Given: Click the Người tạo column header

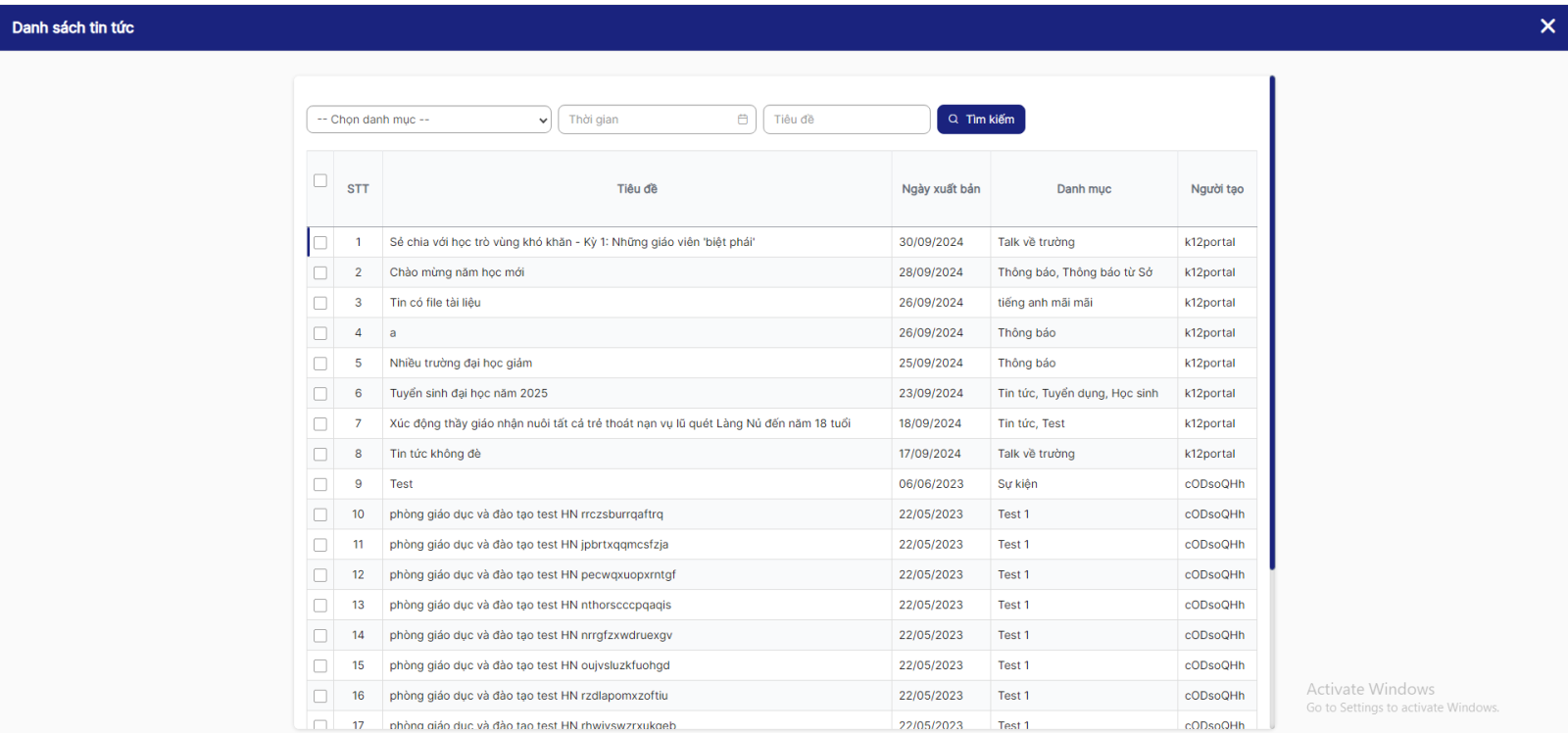Looking at the screenshot, I should (1216, 189).
